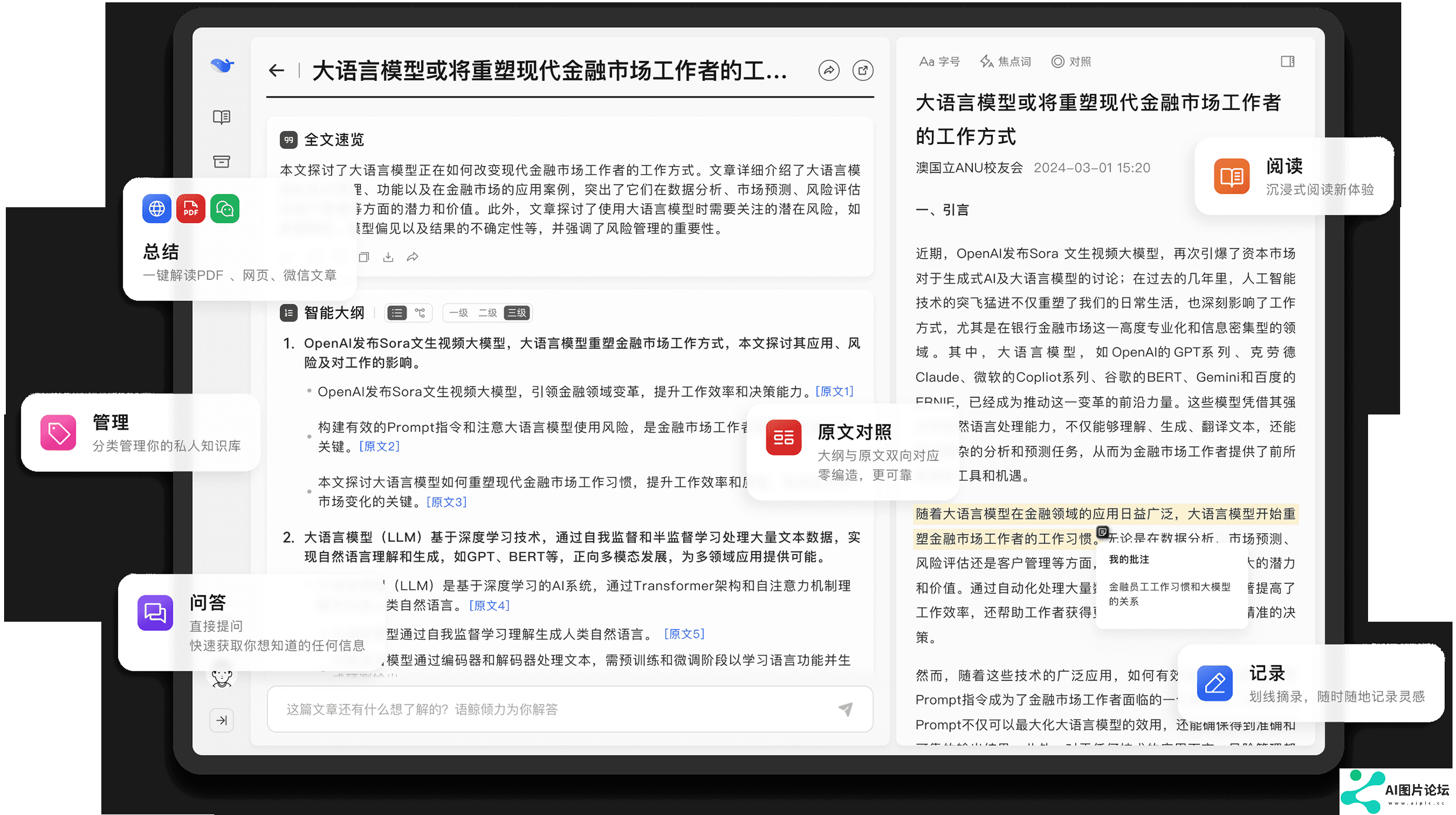Image resolution: width=1456 pixels, height=815 pixels.
Task: Share the article via circular arrow icon
Action: click(829, 70)
